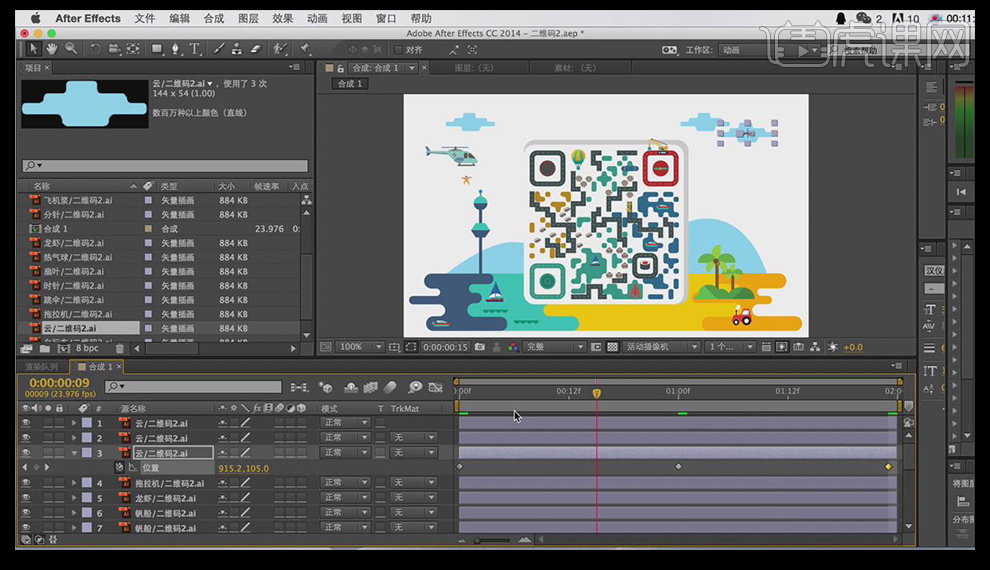Click the Puppet Pin tool
990x570 pixels.
point(304,48)
